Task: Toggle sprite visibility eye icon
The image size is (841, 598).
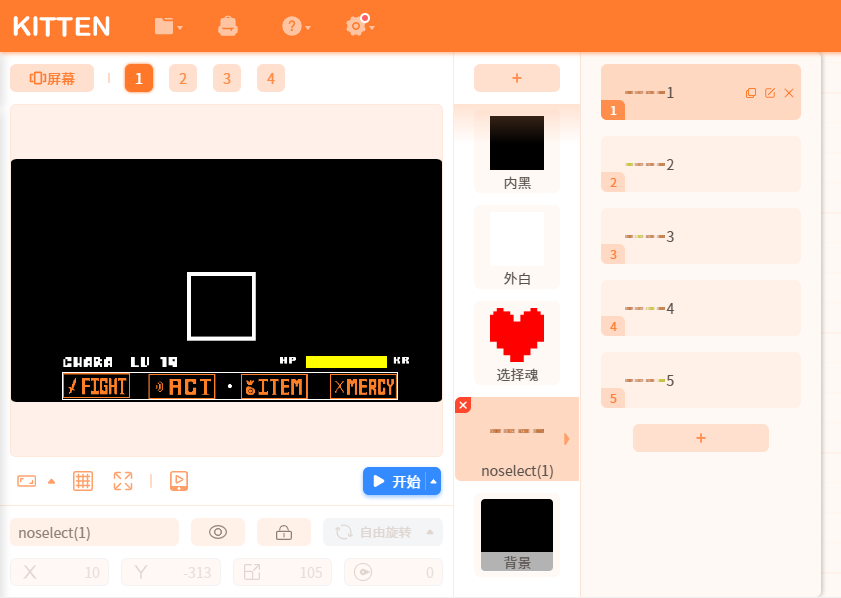Action: (218, 532)
